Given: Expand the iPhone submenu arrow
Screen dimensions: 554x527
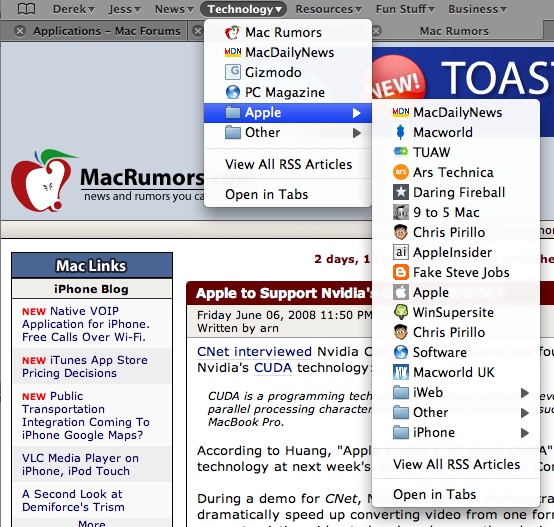Looking at the screenshot, I should pyautogui.click(x=525, y=433).
